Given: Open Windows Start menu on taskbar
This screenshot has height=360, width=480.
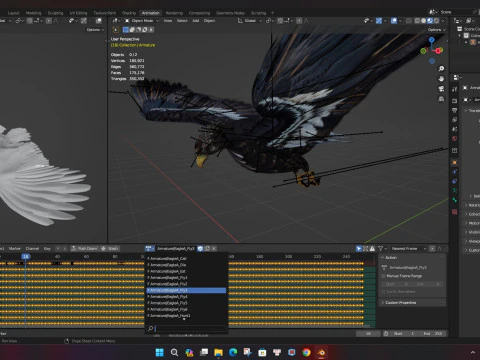Looking at the screenshot, I should pos(160,352).
